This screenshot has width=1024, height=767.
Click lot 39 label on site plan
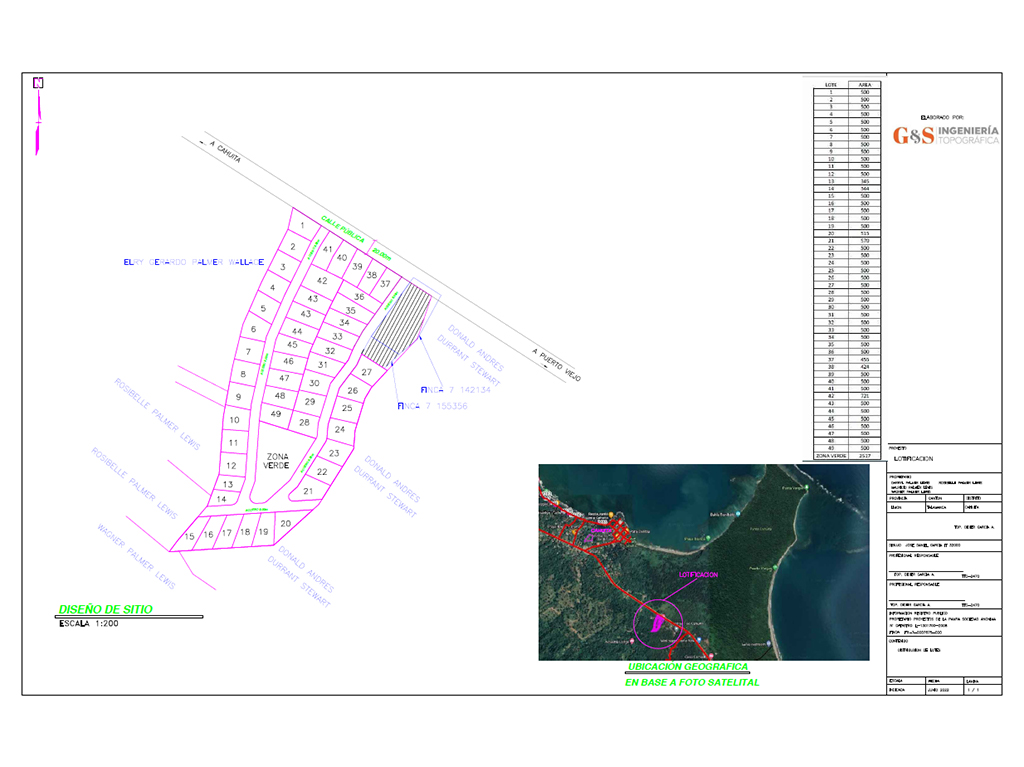click(357, 267)
